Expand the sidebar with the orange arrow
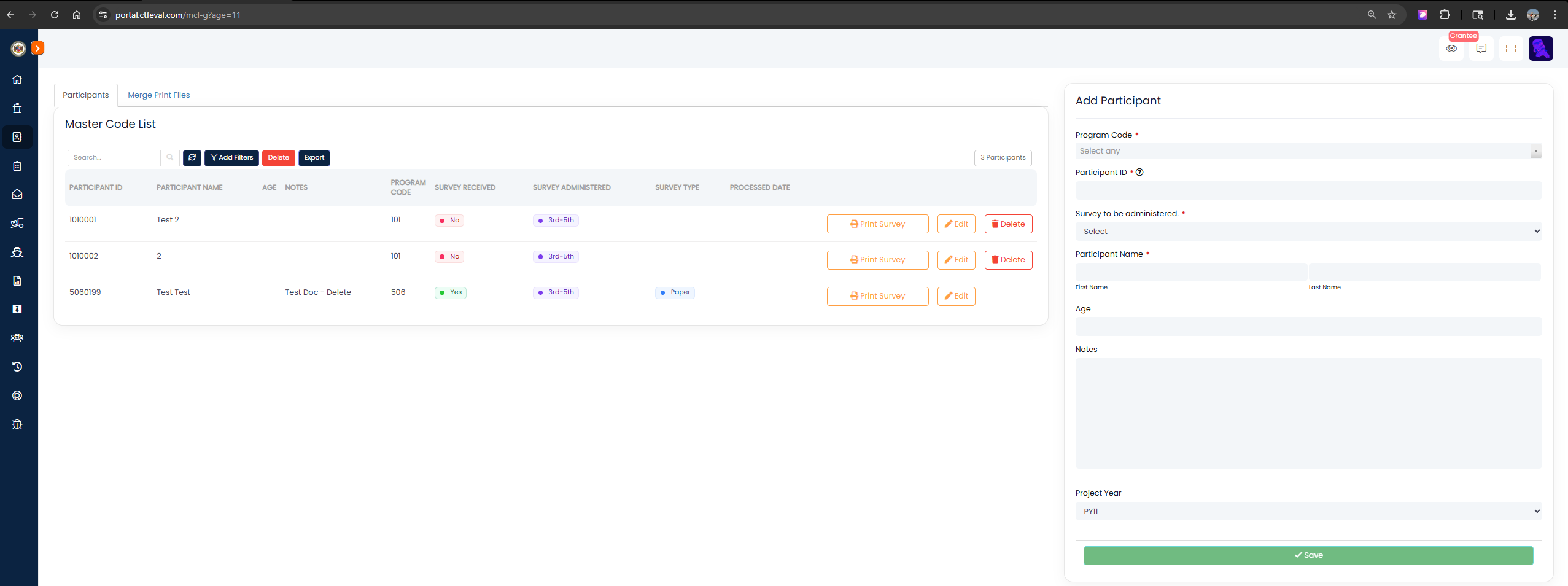Image resolution: width=1568 pixels, height=586 pixels. pyautogui.click(x=37, y=48)
